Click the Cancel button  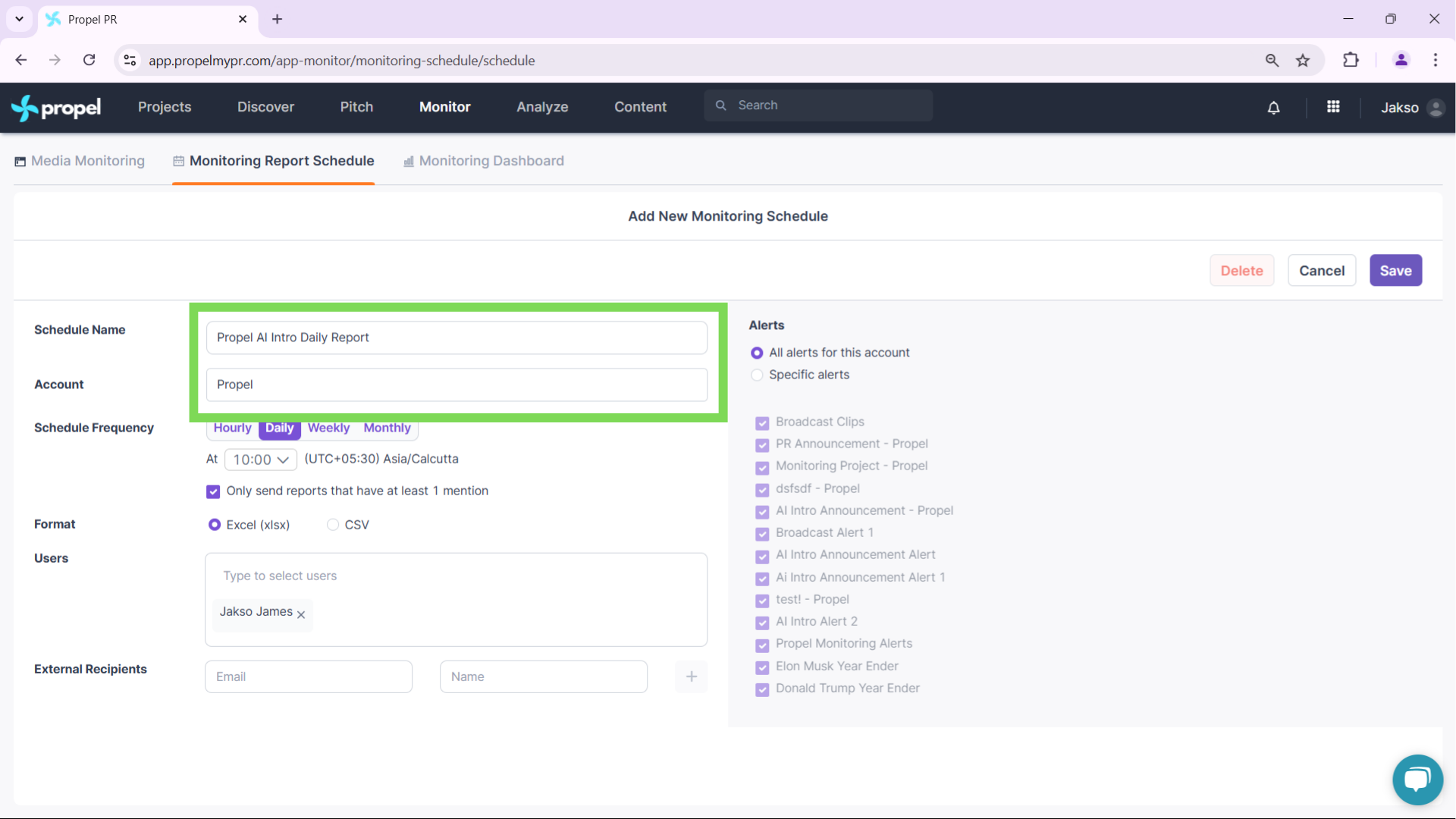(1322, 271)
